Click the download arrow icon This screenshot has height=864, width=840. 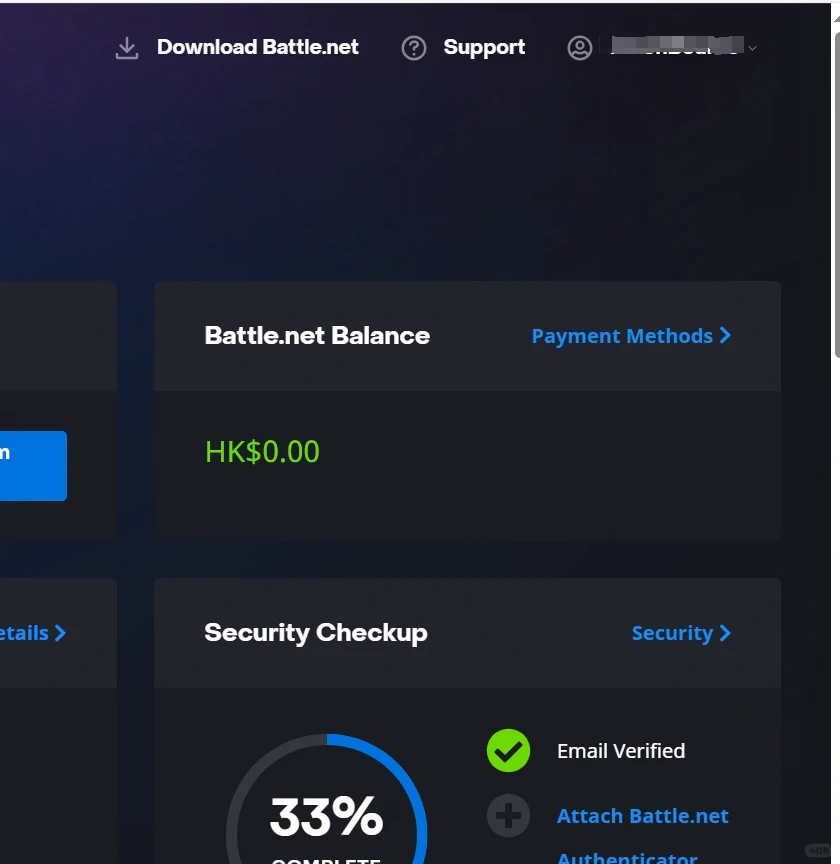pyautogui.click(x=127, y=48)
